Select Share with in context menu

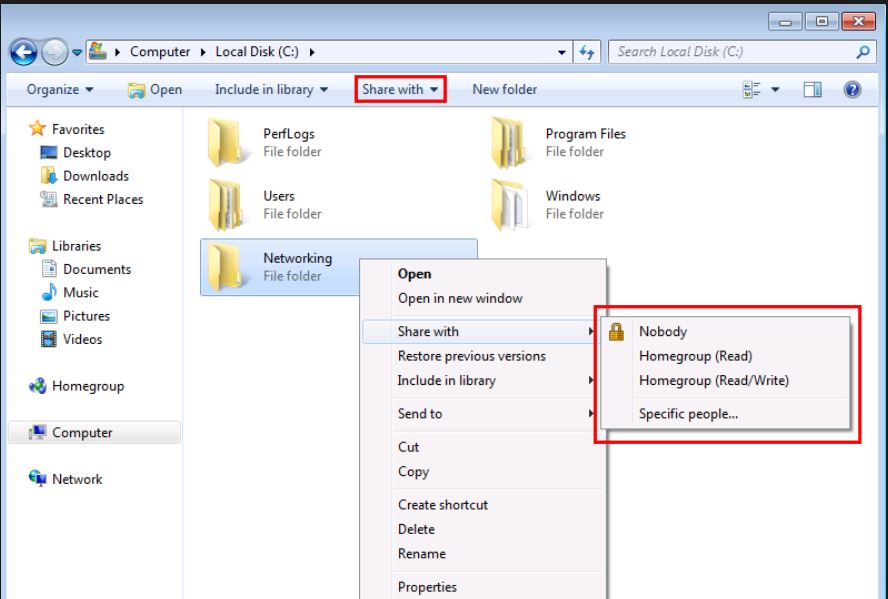tap(480, 332)
